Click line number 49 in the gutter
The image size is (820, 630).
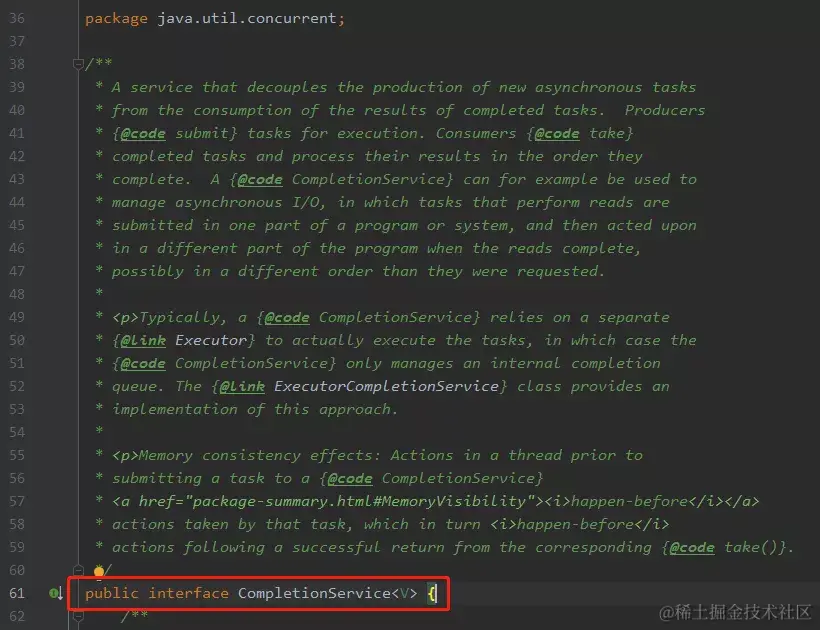(17, 317)
